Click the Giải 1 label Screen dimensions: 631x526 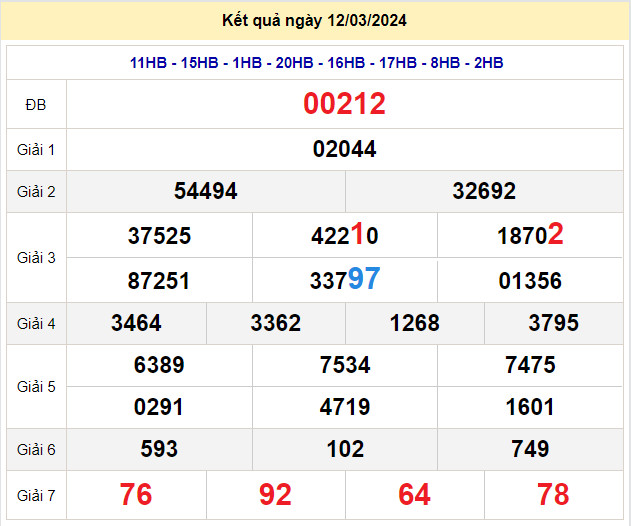(x=36, y=150)
